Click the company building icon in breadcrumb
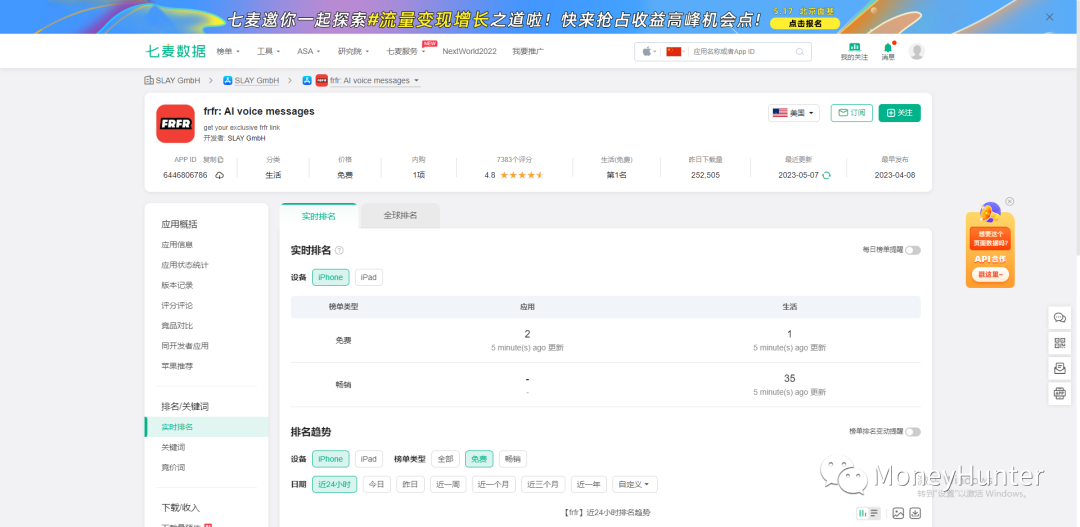This screenshot has width=1080, height=527. (x=149, y=81)
